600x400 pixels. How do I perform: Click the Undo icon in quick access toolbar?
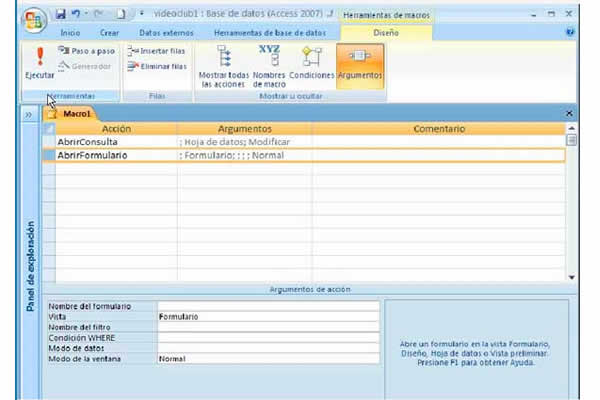(77, 15)
